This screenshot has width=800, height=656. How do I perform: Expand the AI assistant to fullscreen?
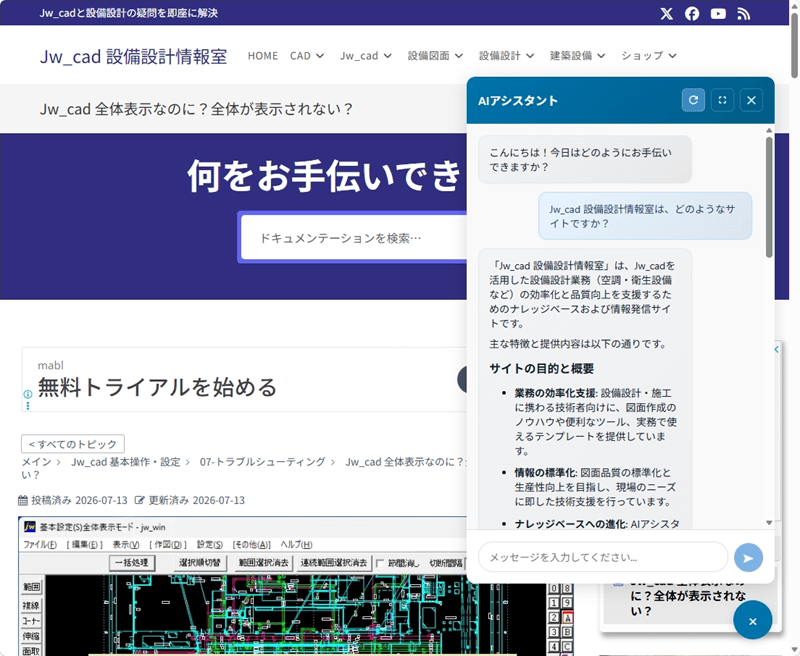point(722,100)
